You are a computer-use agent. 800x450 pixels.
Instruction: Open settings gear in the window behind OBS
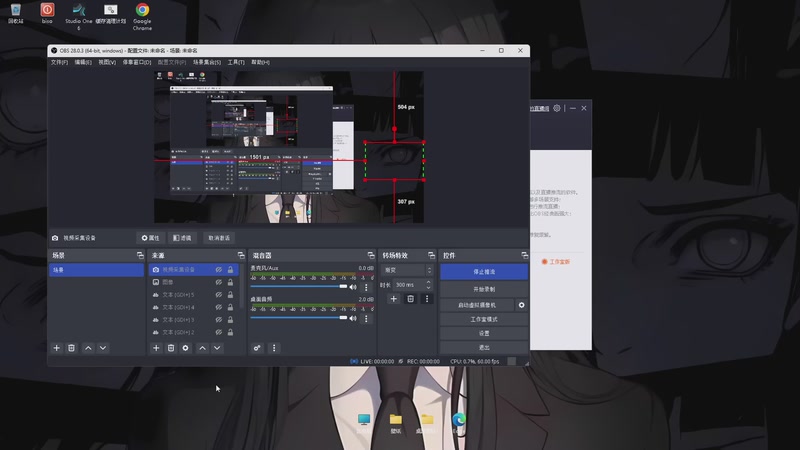click(x=557, y=108)
